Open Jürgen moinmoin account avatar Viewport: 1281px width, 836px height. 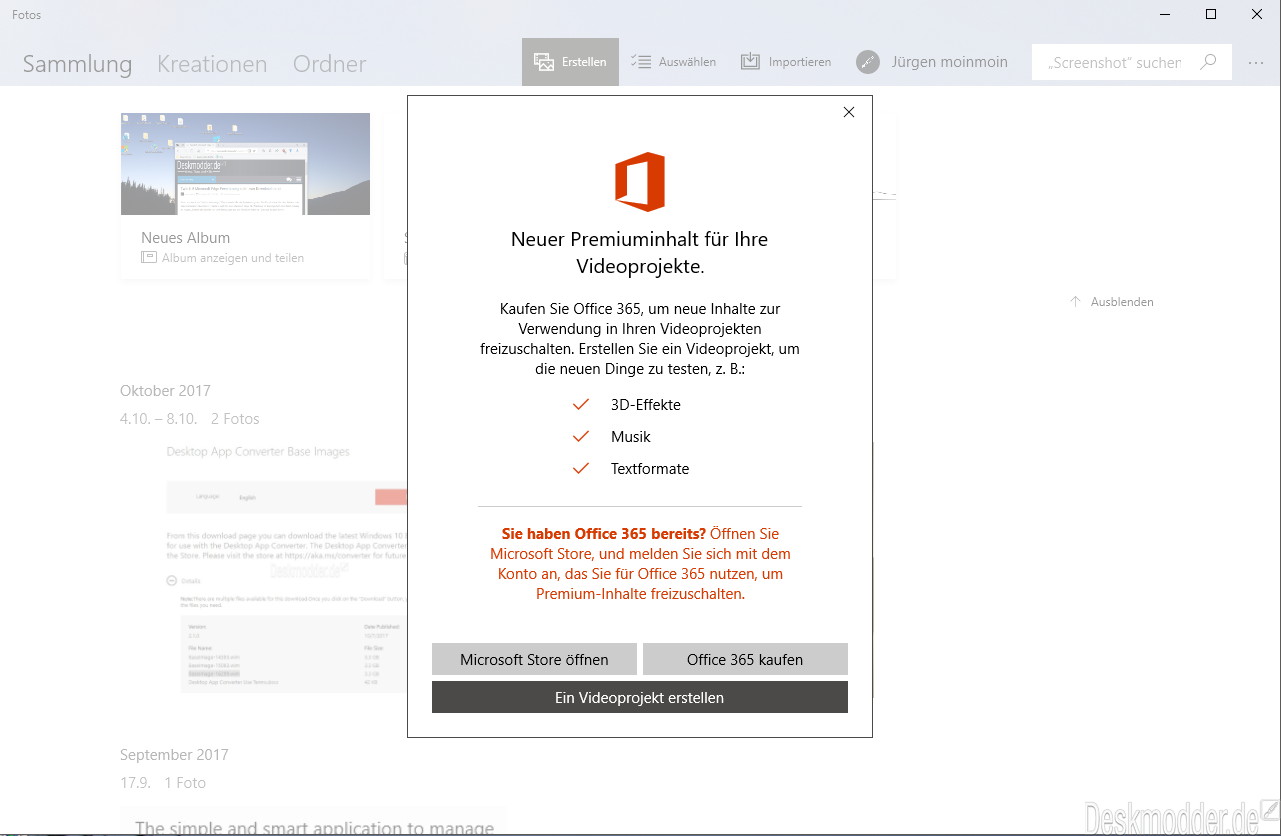868,62
